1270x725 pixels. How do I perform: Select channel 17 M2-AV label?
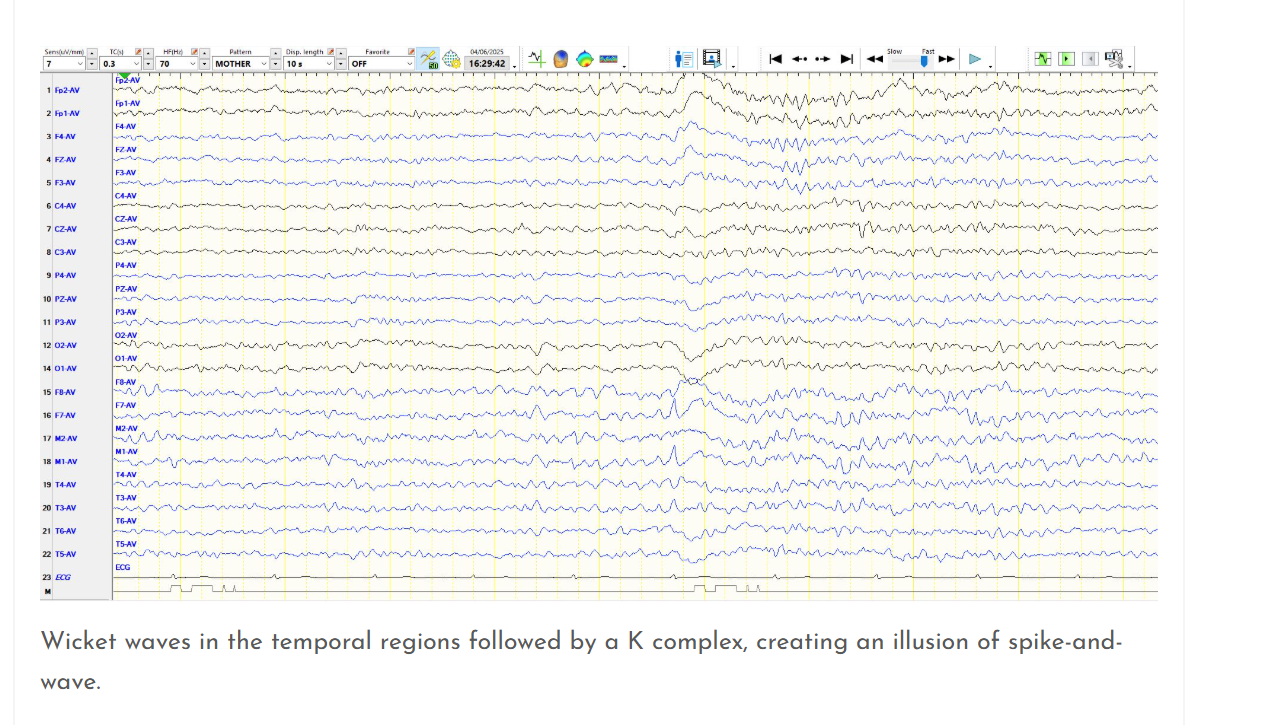click(x=65, y=438)
